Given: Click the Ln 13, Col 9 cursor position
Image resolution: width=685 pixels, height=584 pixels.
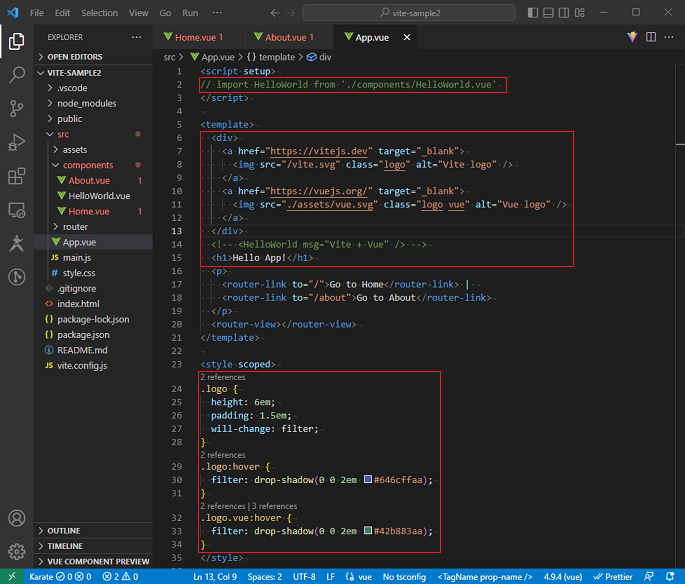Looking at the screenshot, I should (x=215, y=577).
